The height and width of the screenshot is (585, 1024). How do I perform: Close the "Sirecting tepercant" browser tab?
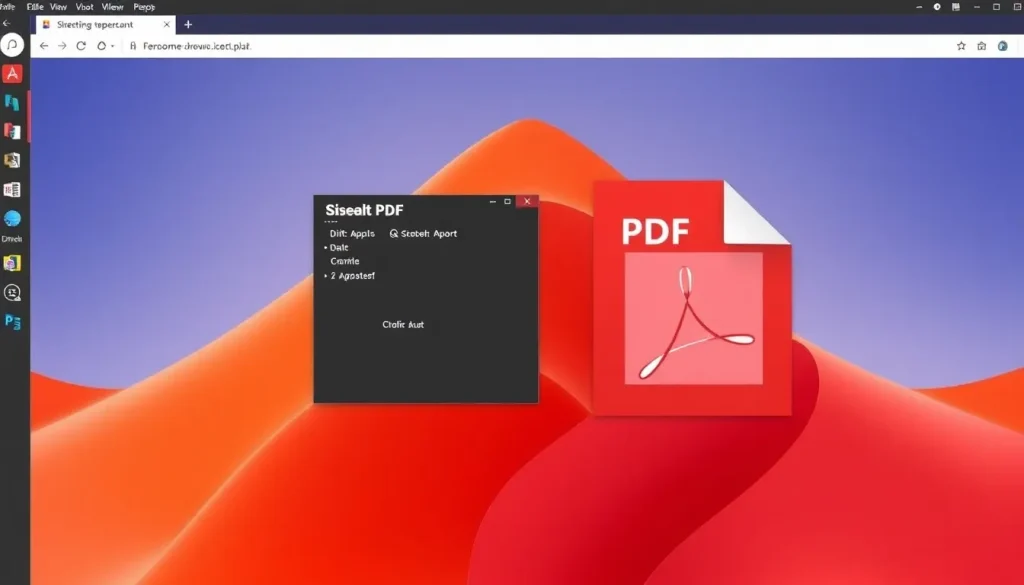pyautogui.click(x=167, y=24)
